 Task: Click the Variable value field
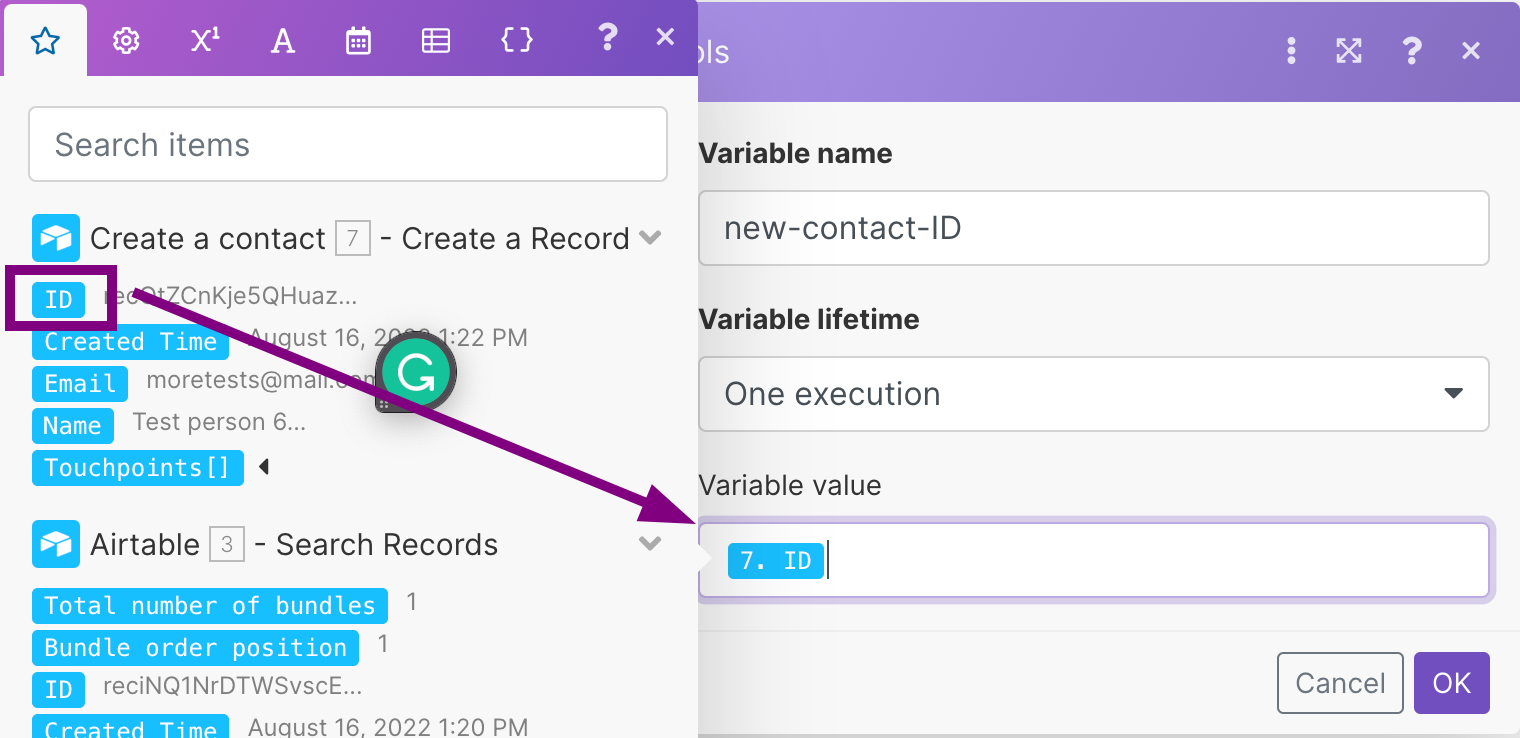[x=1093, y=560]
